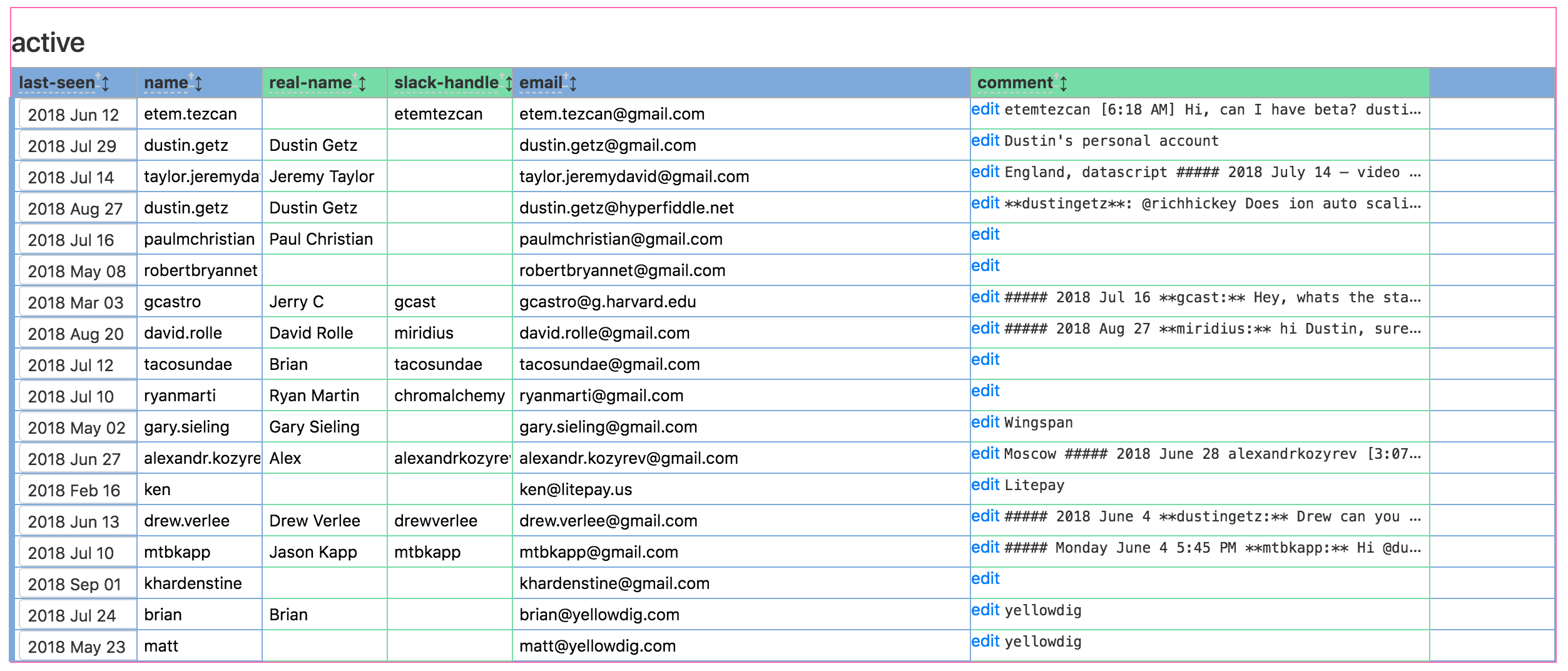The width and height of the screenshot is (1568, 671).
Task: Open edit link for etem.tezcan comment
Action: click(x=985, y=110)
